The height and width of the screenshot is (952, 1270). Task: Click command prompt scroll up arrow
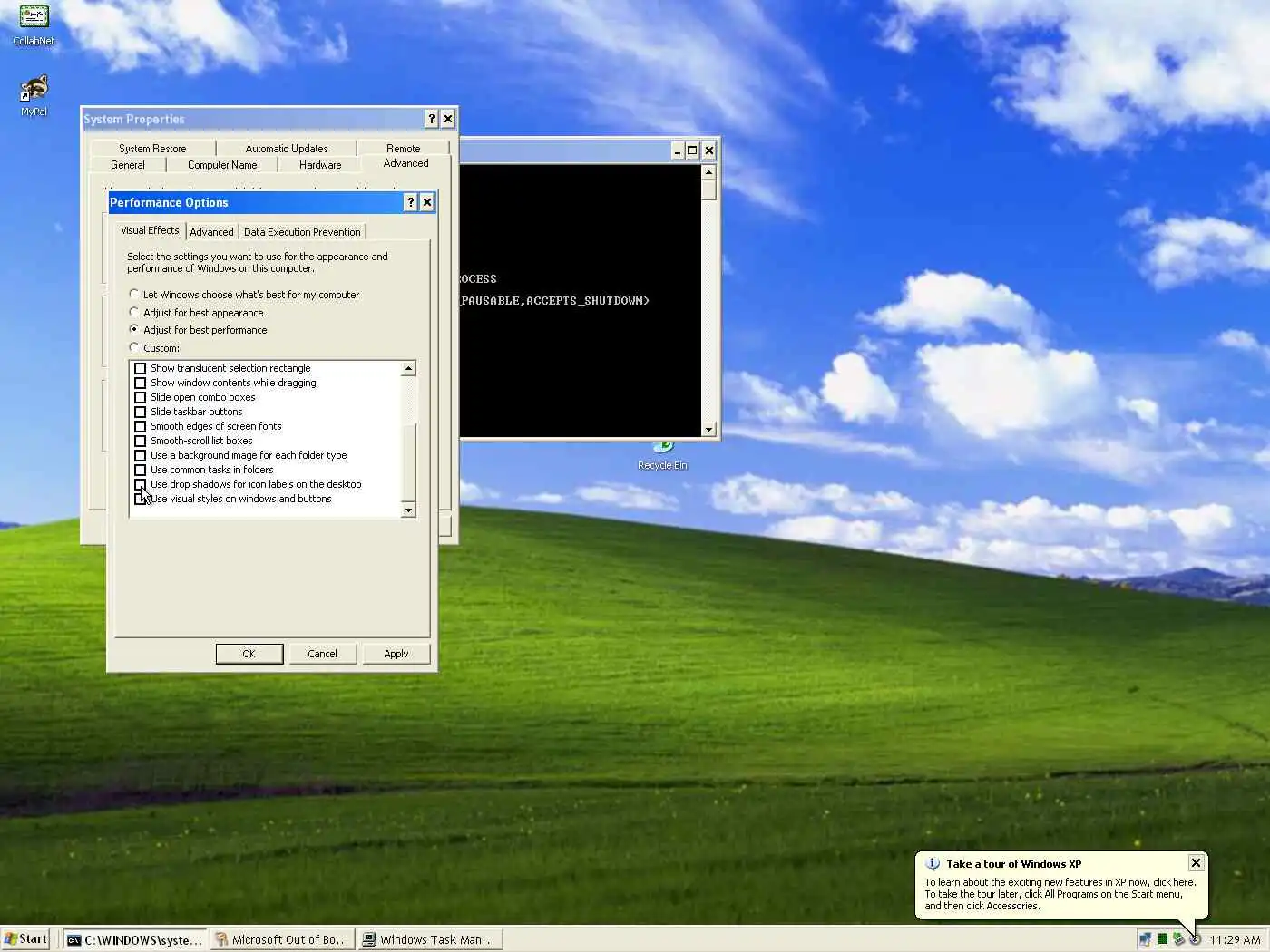[x=708, y=172]
